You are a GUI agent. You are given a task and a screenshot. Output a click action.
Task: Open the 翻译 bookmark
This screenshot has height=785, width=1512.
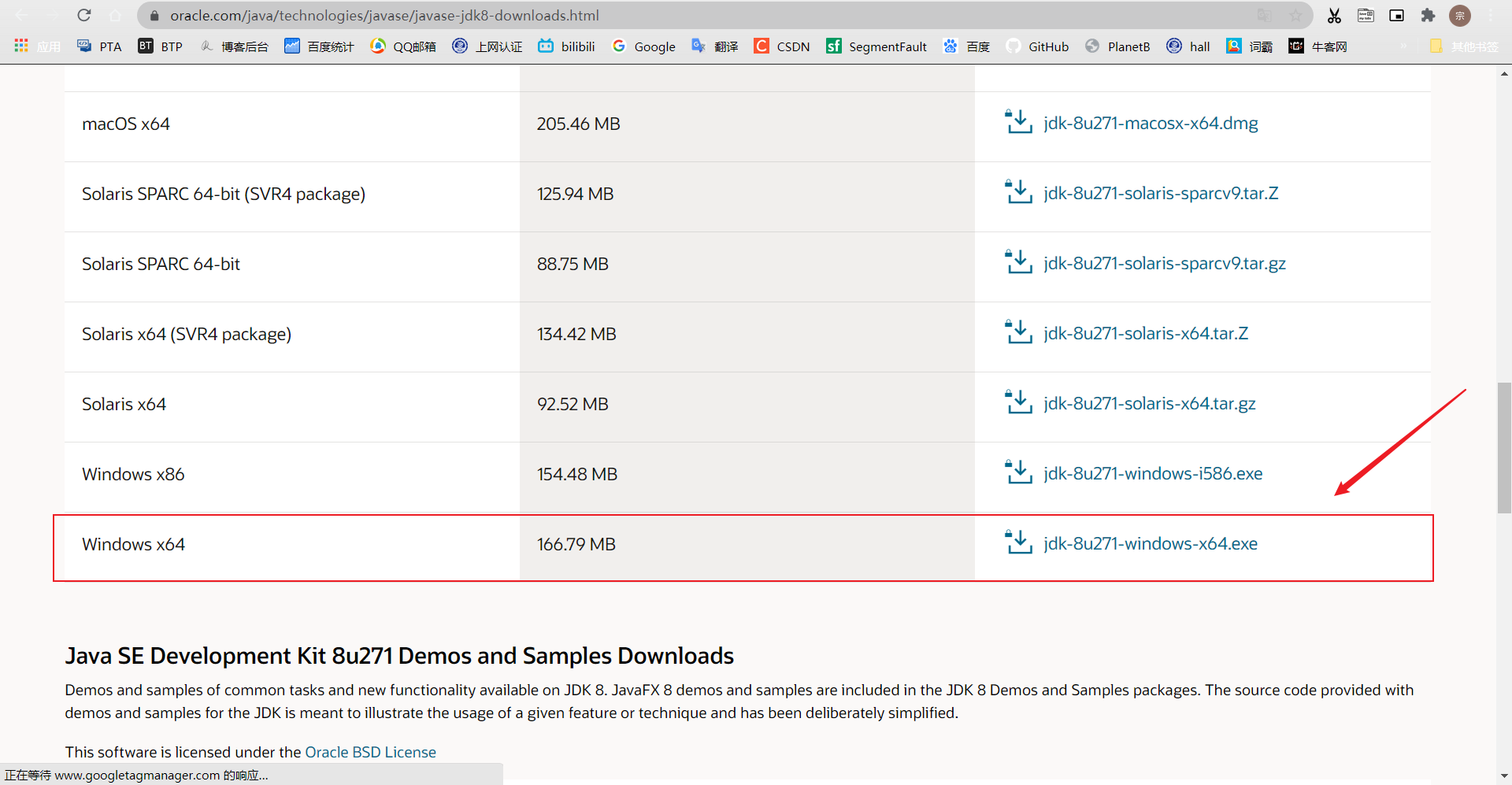[715, 46]
